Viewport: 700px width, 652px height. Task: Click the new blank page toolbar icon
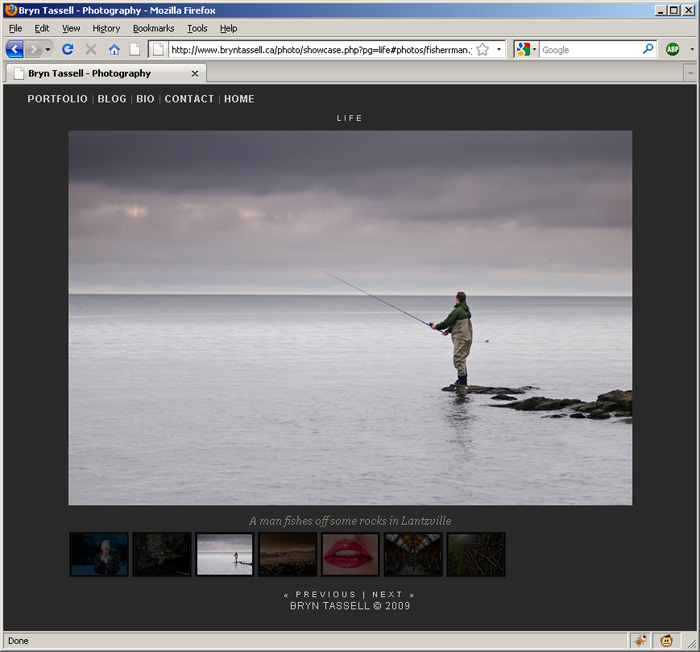point(135,49)
